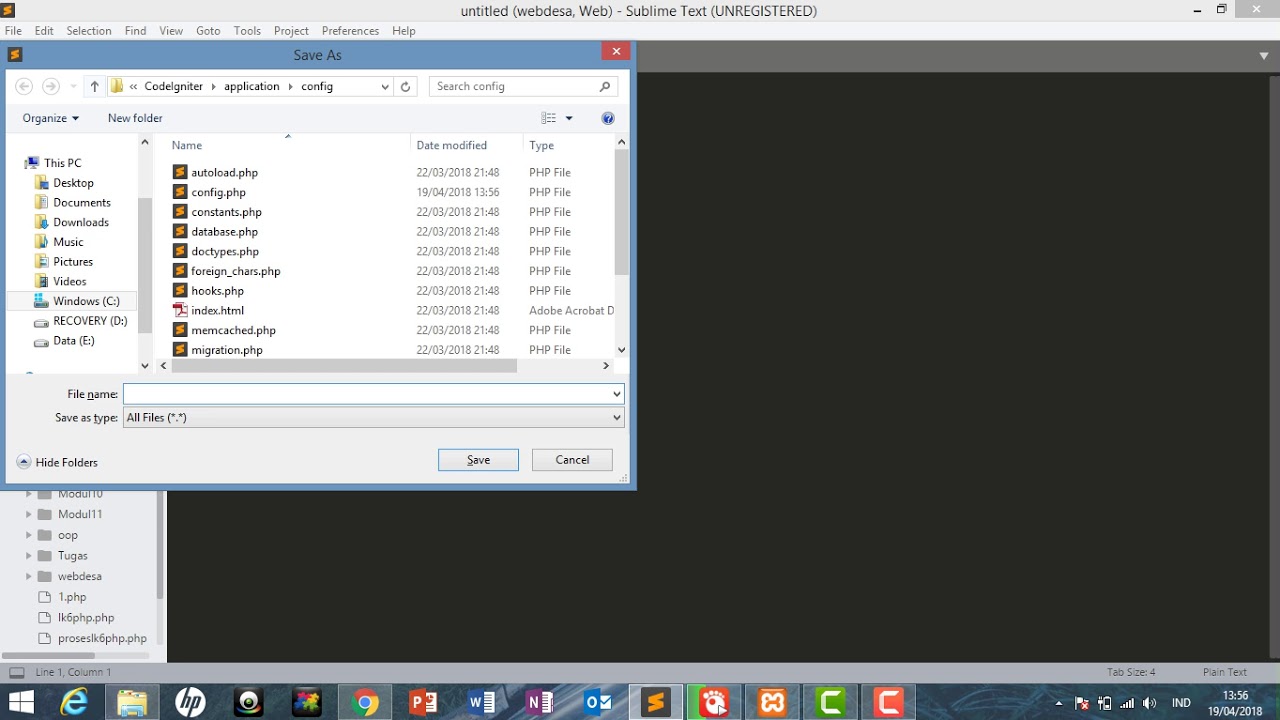Image resolution: width=1280 pixels, height=720 pixels.
Task: Select database.php in the file list
Action: point(224,232)
